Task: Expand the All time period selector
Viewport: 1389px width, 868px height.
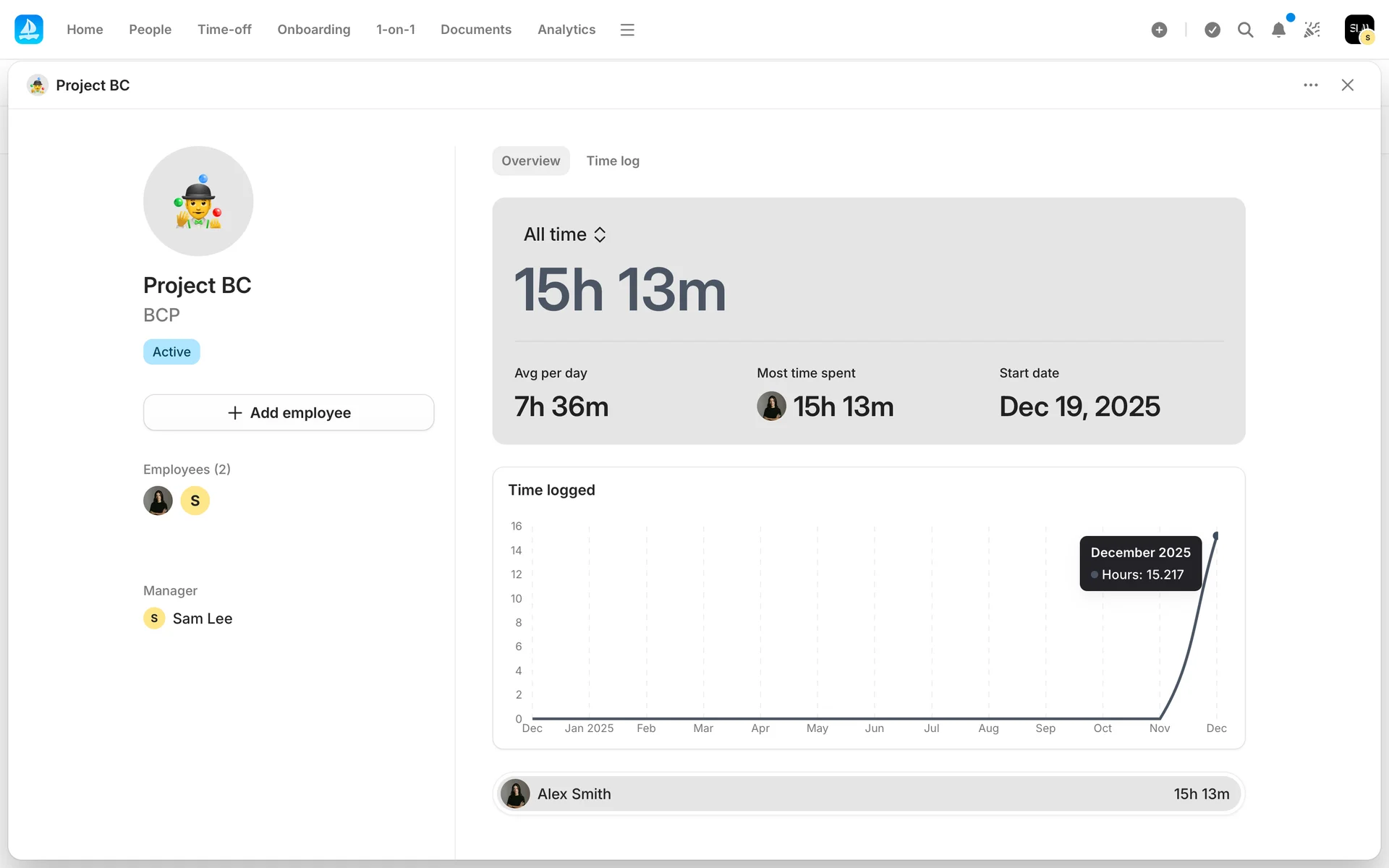Action: pos(565,234)
